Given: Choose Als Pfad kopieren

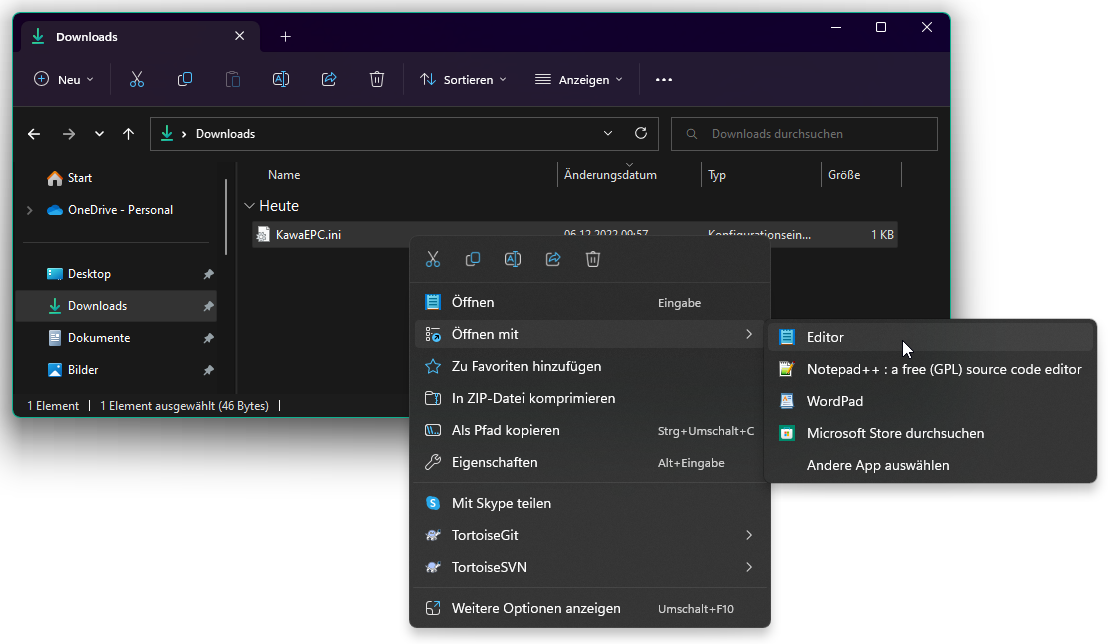Looking at the screenshot, I should pyautogui.click(x=590, y=430).
